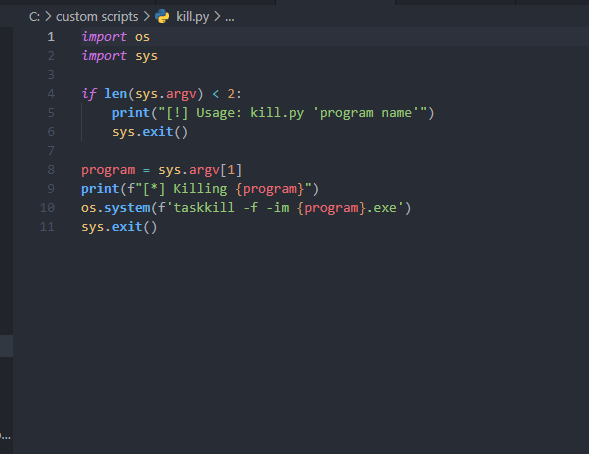The image size is (589, 454).
Task: Expand chevron after "custom scripts" breadcrumb
Action: [146, 17]
